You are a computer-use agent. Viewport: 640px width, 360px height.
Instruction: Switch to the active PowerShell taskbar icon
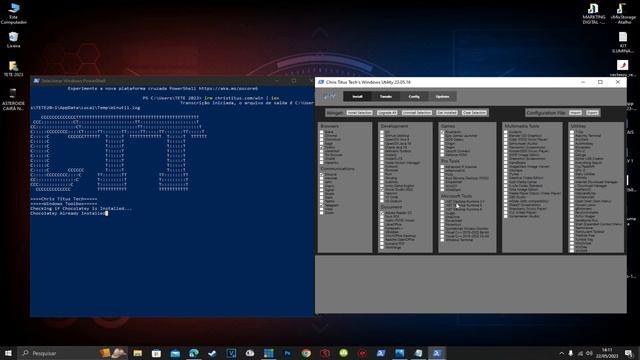coord(437,353)
